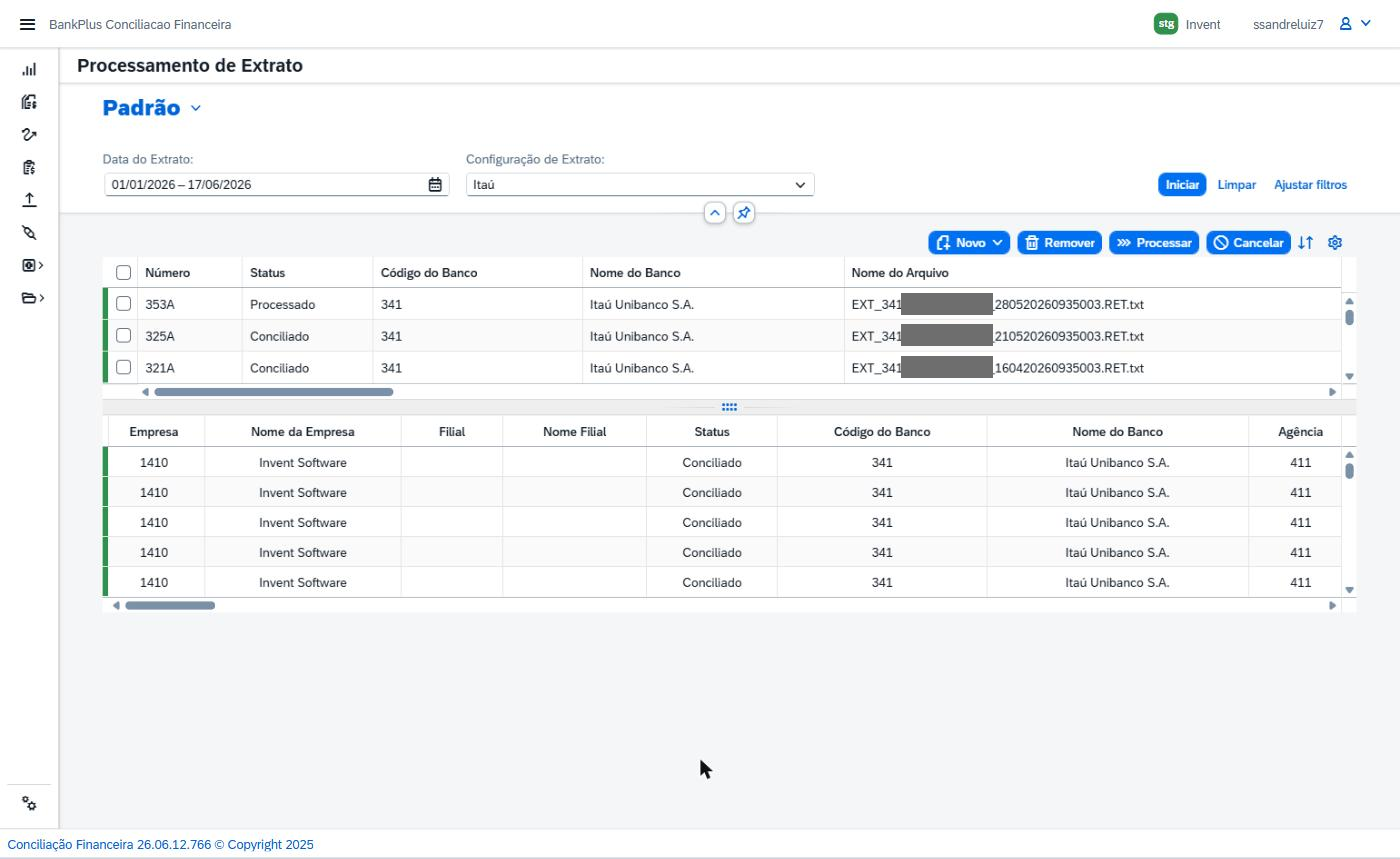
Task: Open the clipboard with dollar sidebar icon
Action: click(29, 167)
